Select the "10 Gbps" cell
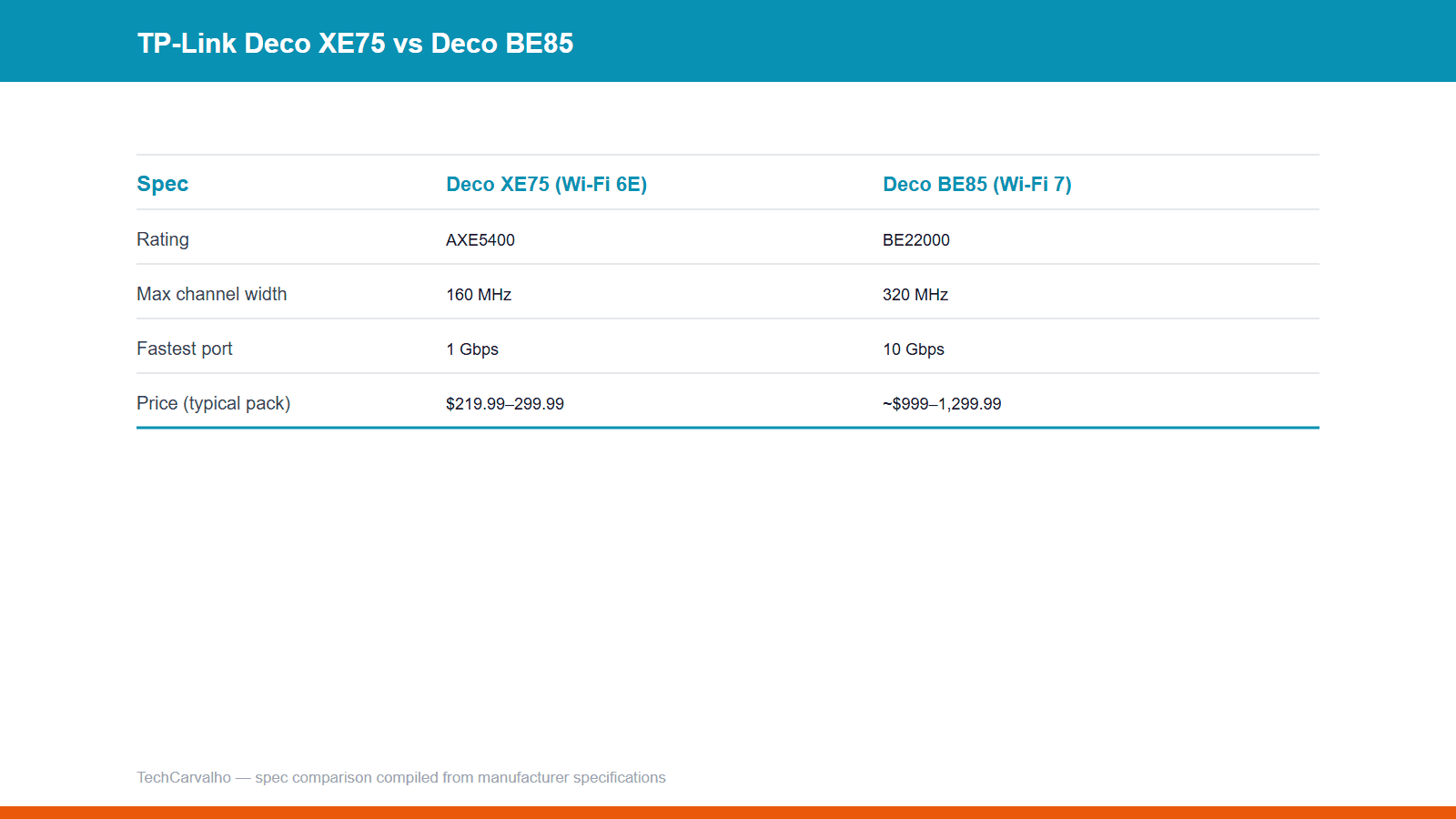Image resolution: width=1456 pixels, height=819 pixels. coord(914,349)
